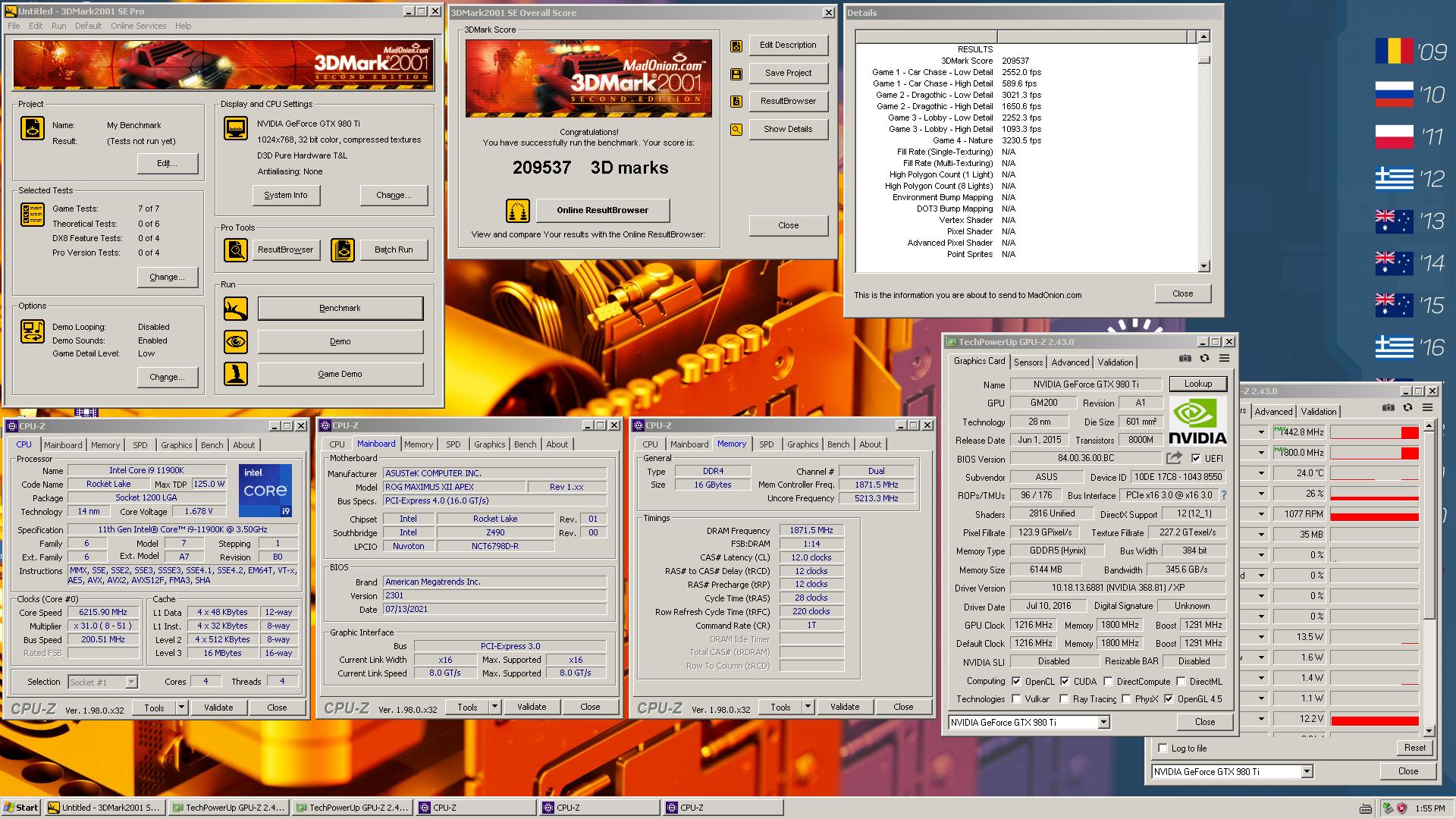Viewport: 1456px width, 819px height.
Task: Click the Selected Tests checklist icon
Action: pyautogui.click(x=32, y=215)
